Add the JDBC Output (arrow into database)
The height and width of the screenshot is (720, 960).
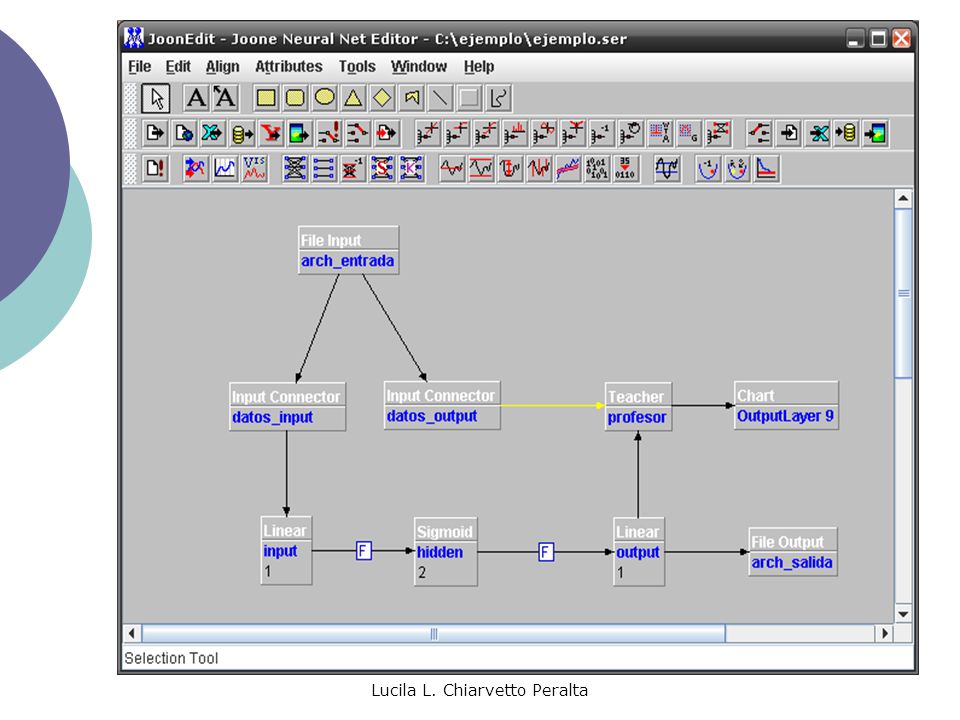847,133
